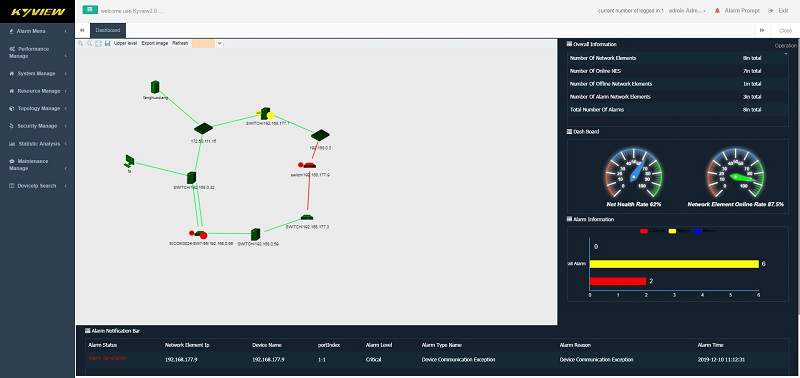Viewport: 800px width, 378px height.
Task: Fit the topology to the window
Action: 98,43
